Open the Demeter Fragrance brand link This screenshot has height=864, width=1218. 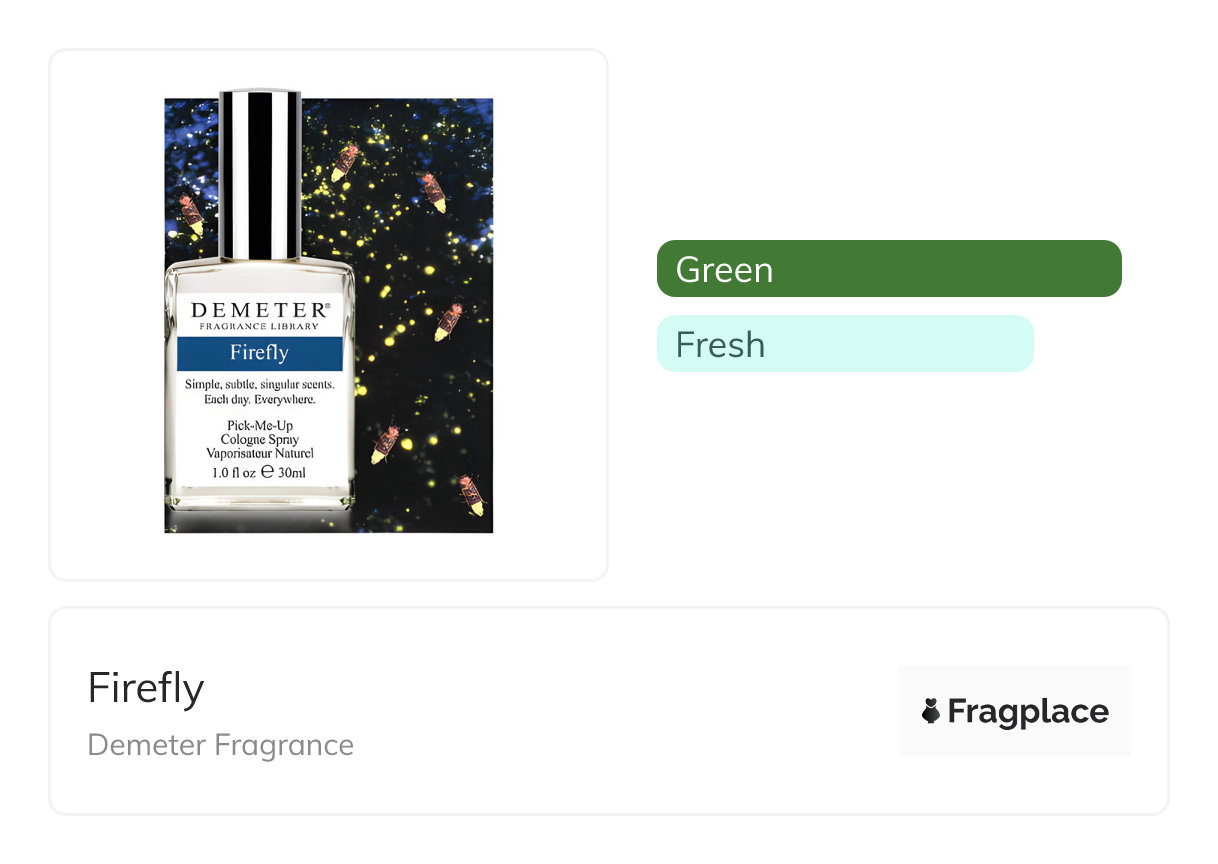pyautogui.click(x=221, y=745)
